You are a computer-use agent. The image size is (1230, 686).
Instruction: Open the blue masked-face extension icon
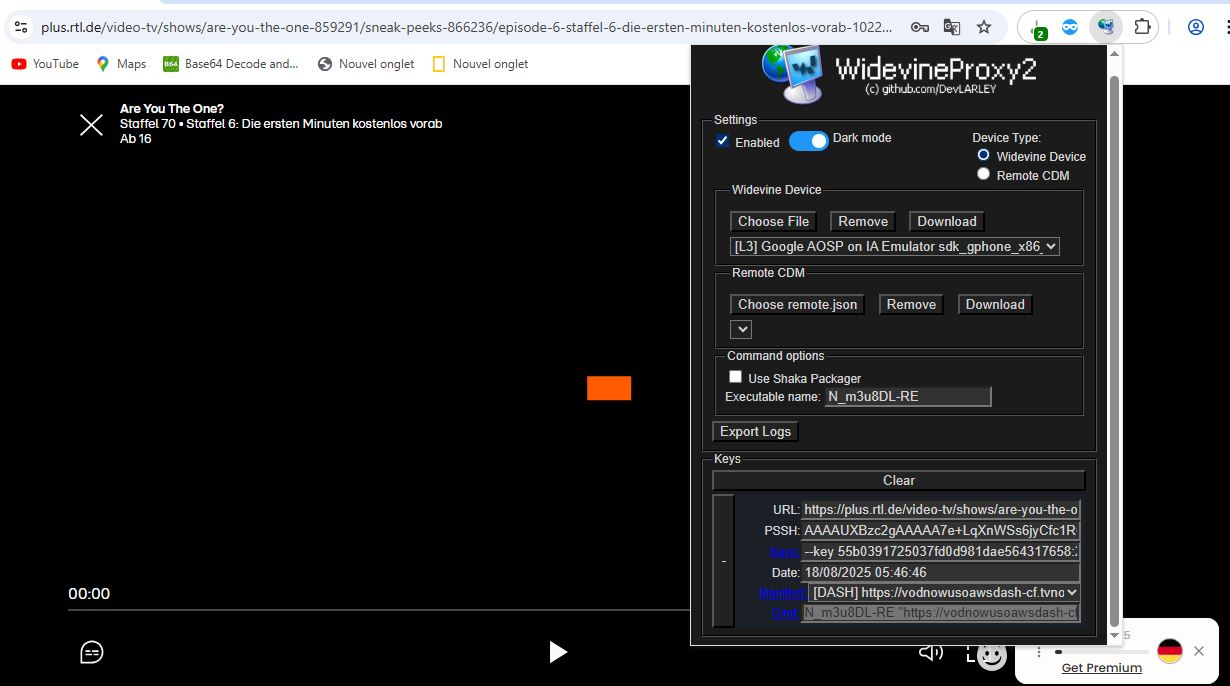(1070, 27)
